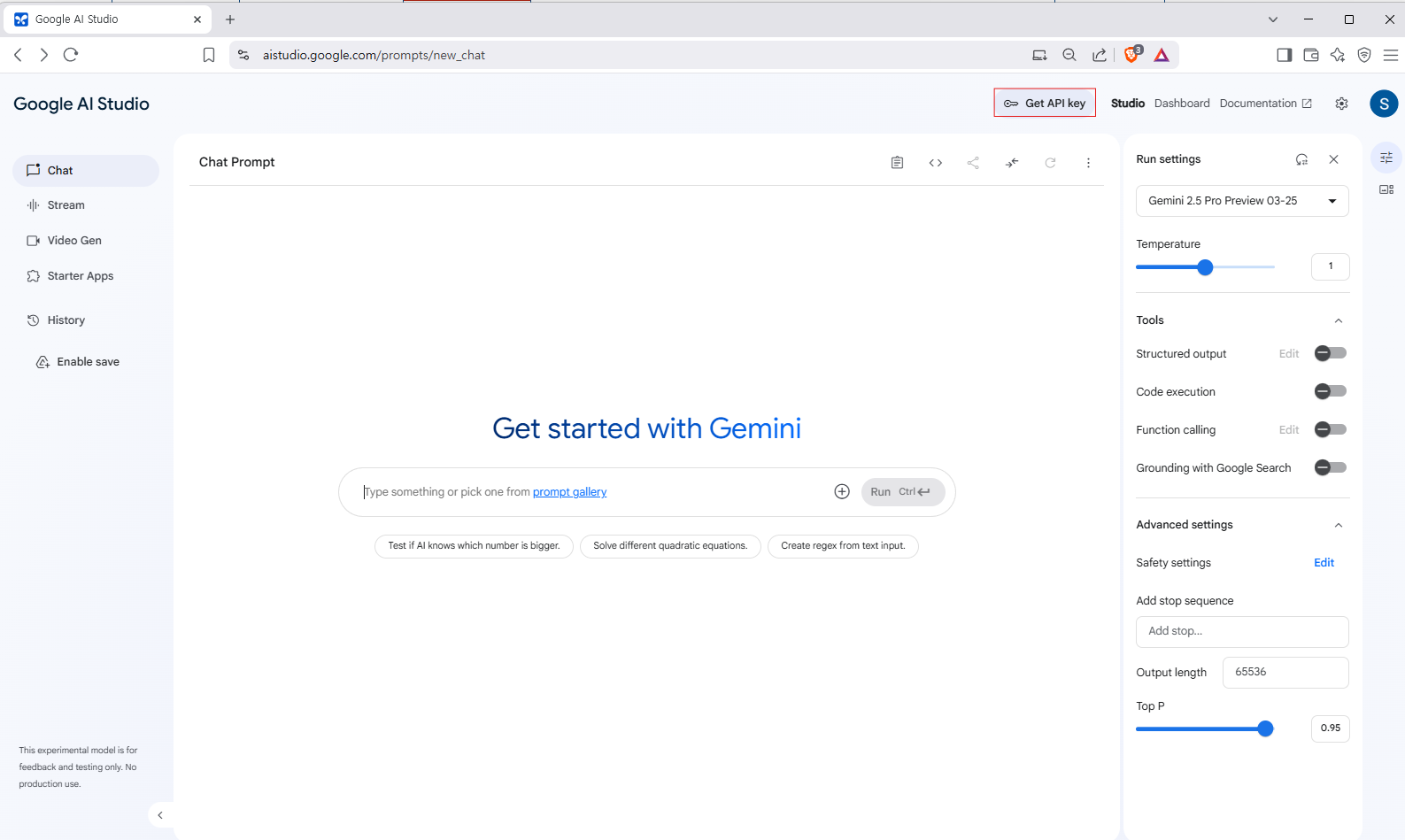Open System instructions clipboard icon

[897, 163]
